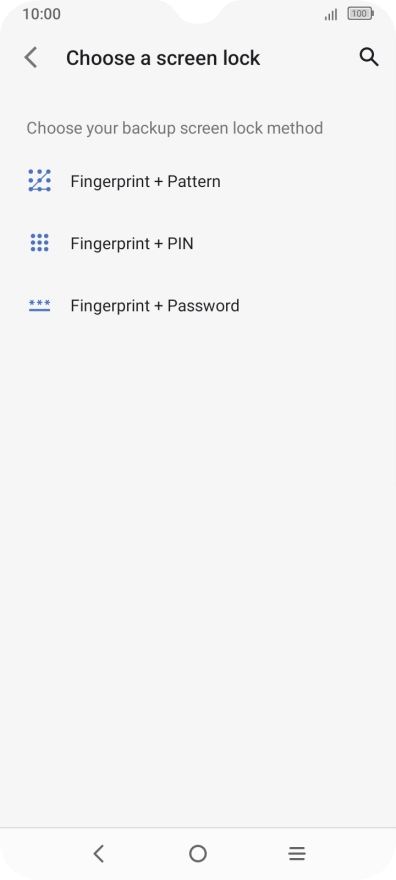Tap the PIN keypad grid icon
This screenshot has width=396, height=880.
pyautogui.click(x=39, y=243)
